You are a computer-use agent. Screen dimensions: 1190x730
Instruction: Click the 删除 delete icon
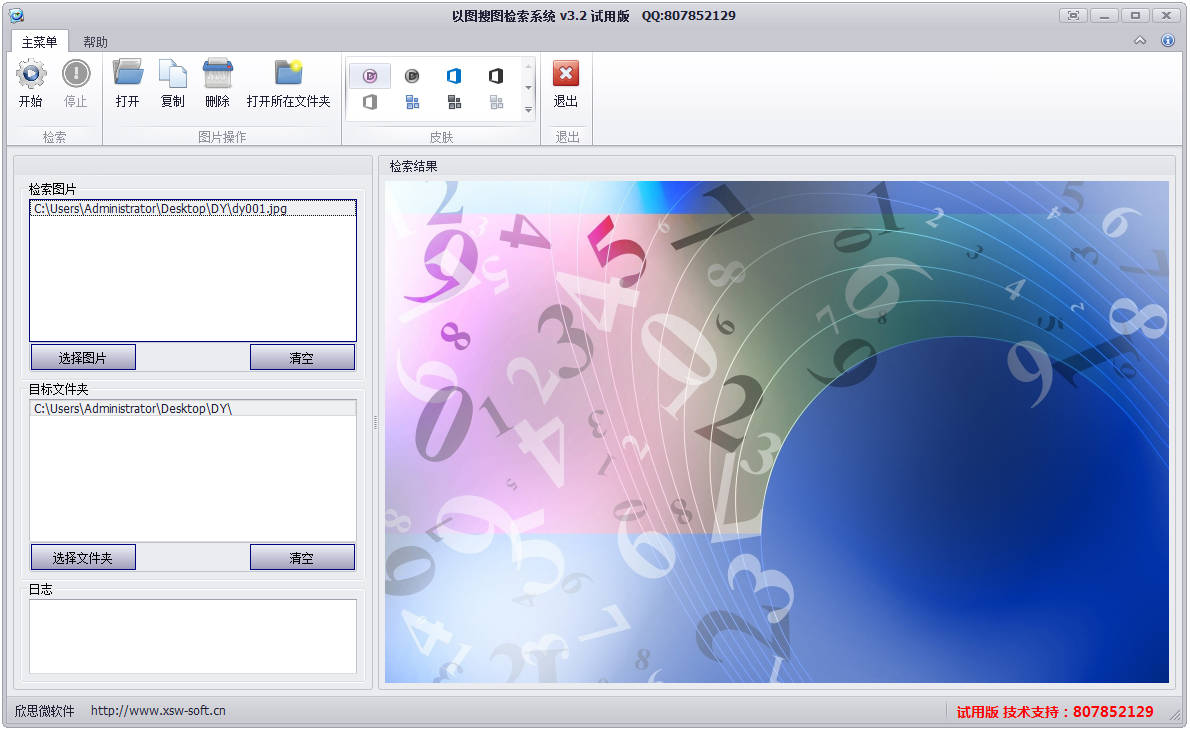pos(217,74)
